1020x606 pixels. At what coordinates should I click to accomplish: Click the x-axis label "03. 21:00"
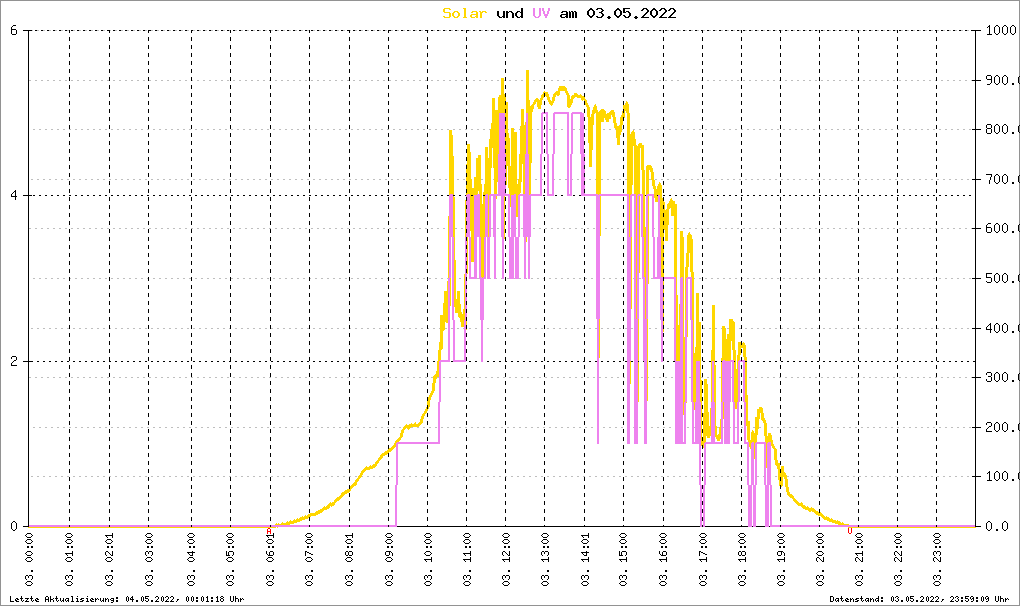859,559
